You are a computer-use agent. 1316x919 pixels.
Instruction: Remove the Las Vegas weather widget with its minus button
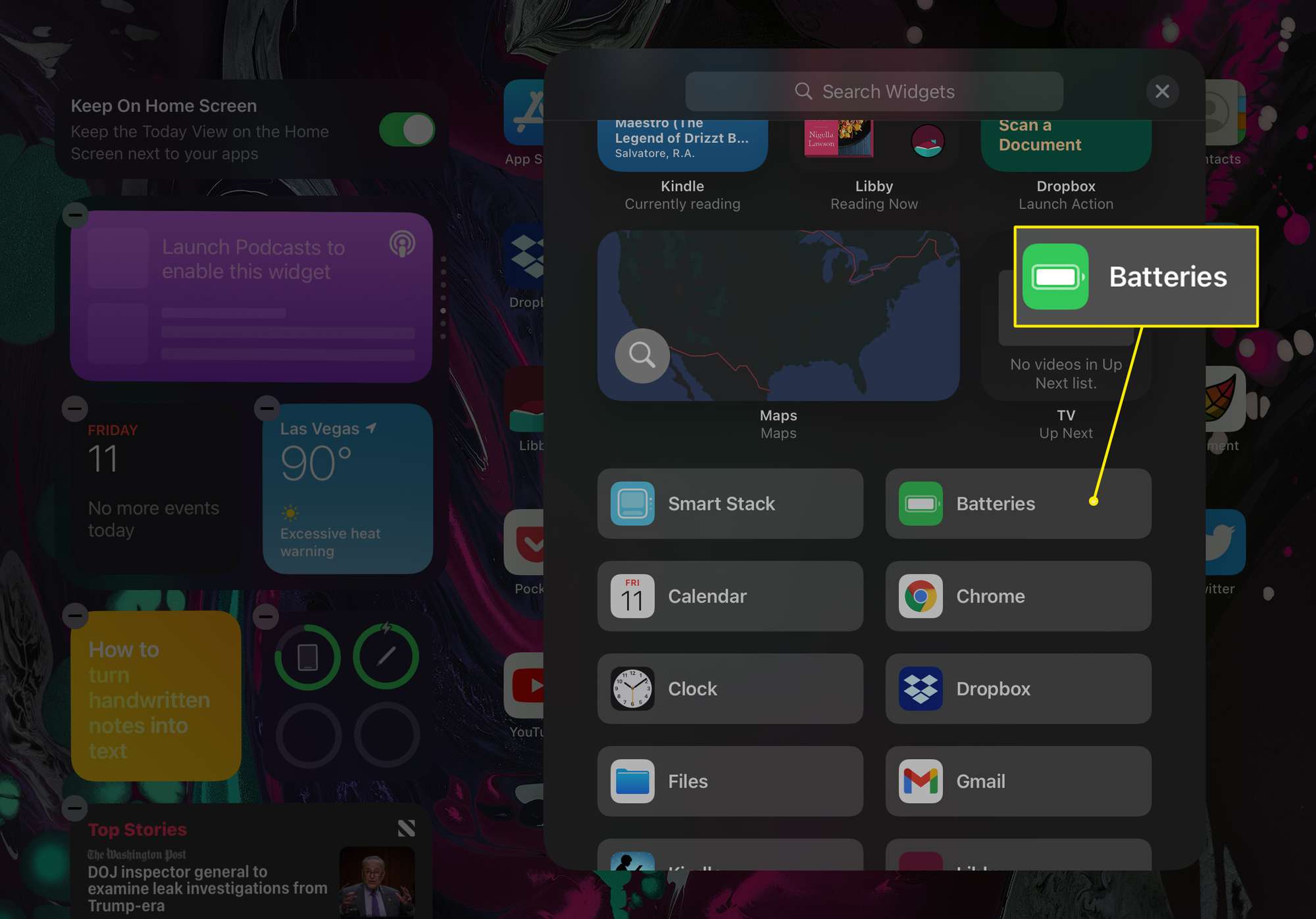tap(267, 409)
